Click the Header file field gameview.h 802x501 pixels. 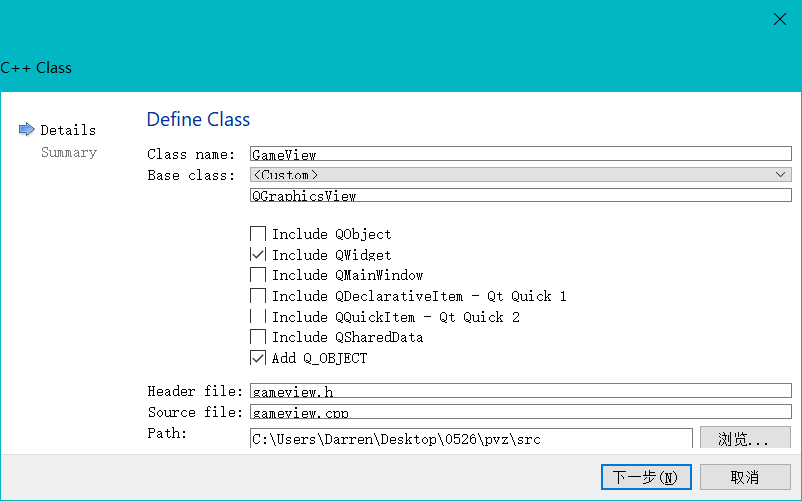(x=521, y=391)
